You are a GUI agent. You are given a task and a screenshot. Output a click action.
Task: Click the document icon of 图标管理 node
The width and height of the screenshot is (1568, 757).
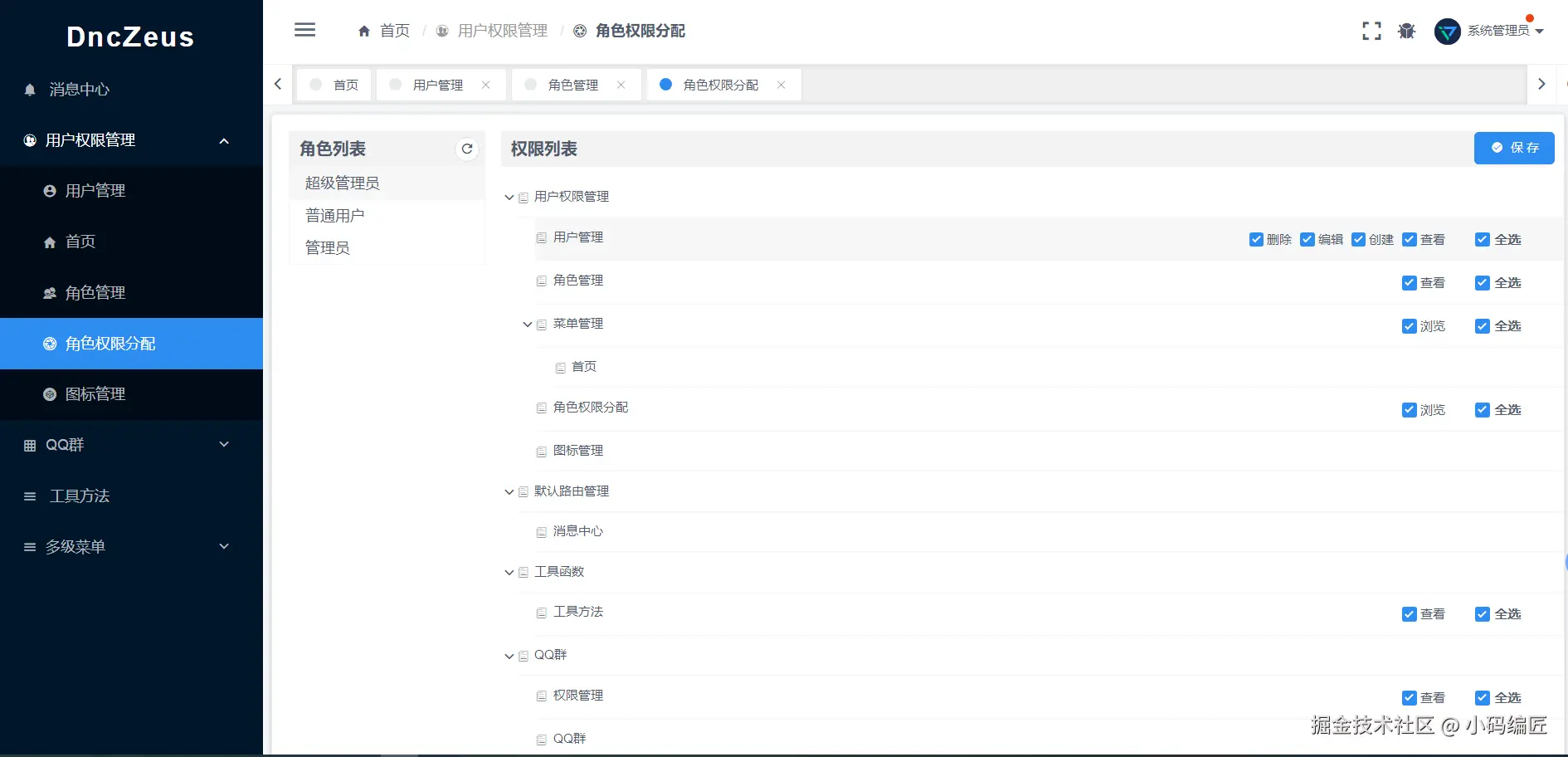point(542,452)
